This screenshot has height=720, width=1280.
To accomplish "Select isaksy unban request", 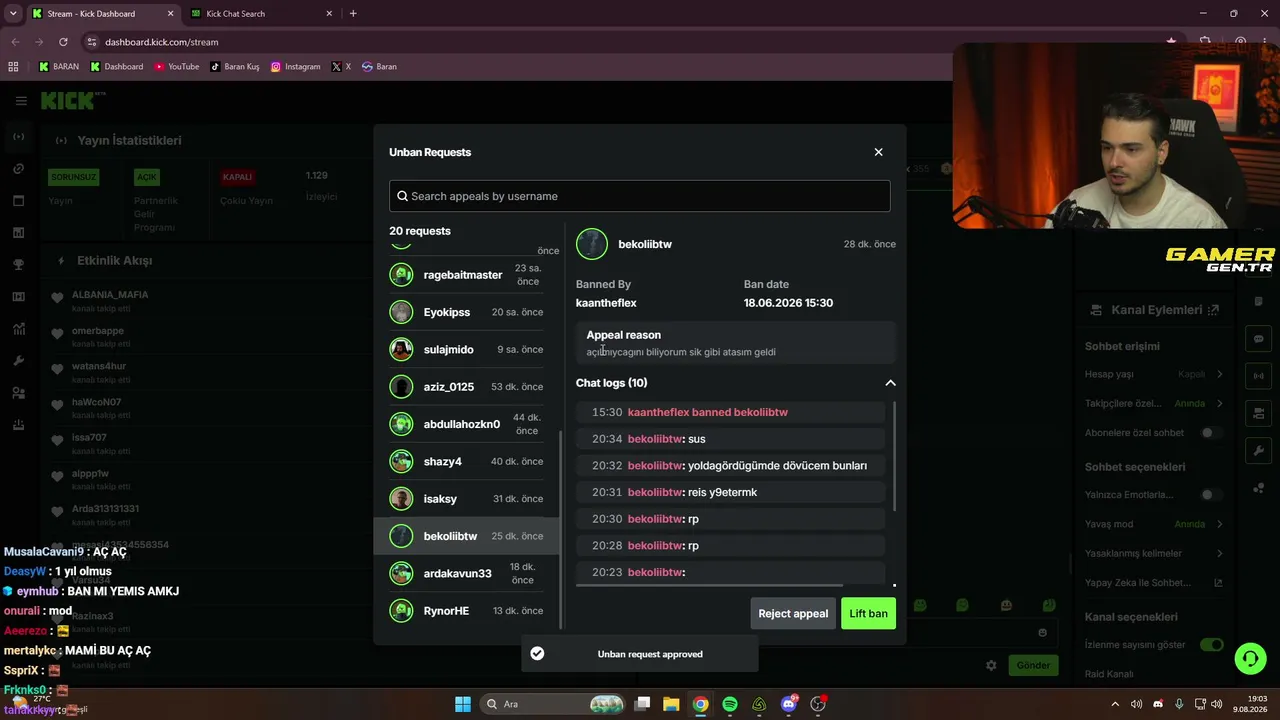I will [468, 499].
